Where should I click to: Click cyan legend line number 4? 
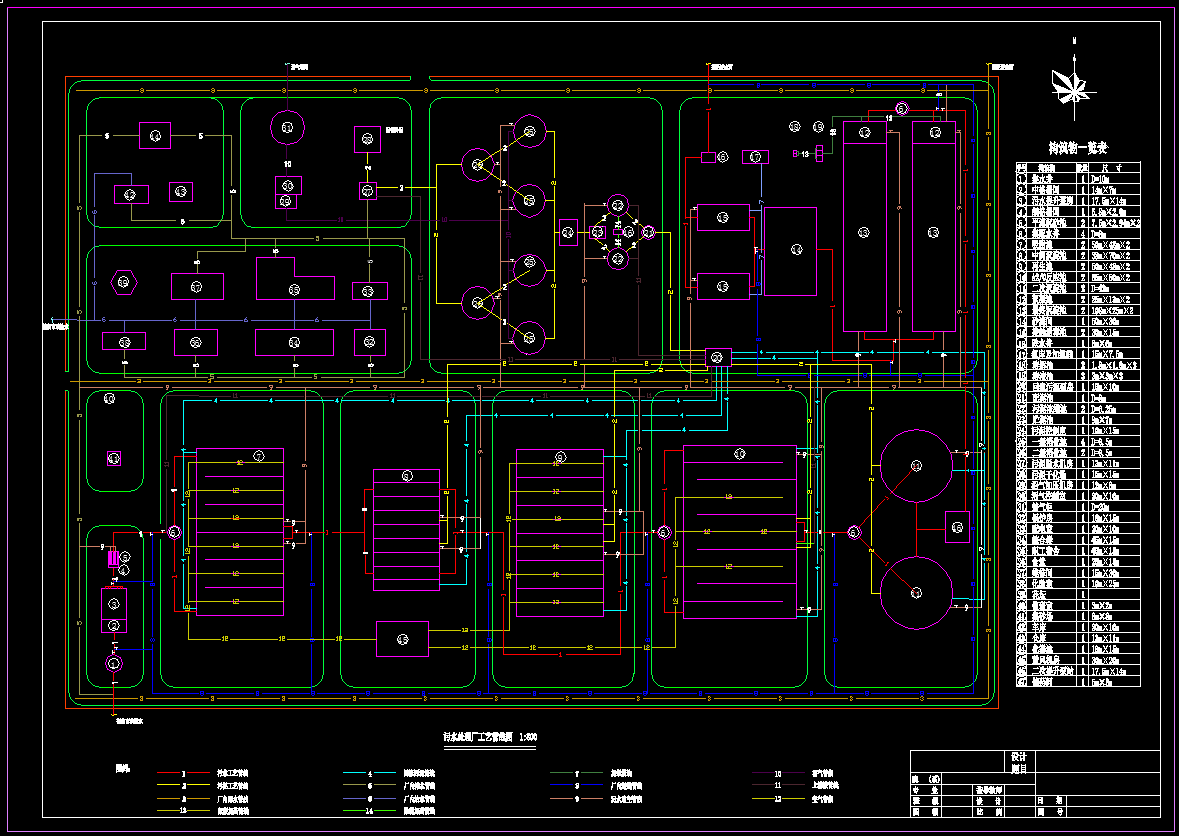[369, 774]
